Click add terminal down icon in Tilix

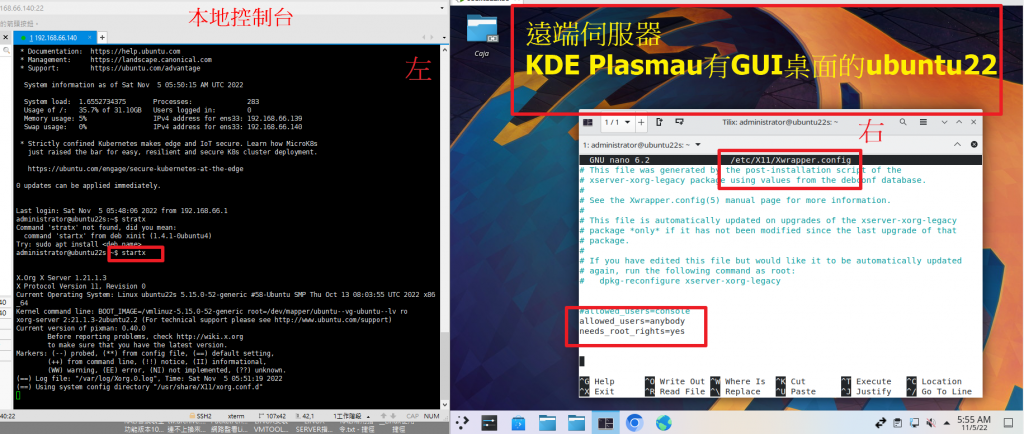679,122
